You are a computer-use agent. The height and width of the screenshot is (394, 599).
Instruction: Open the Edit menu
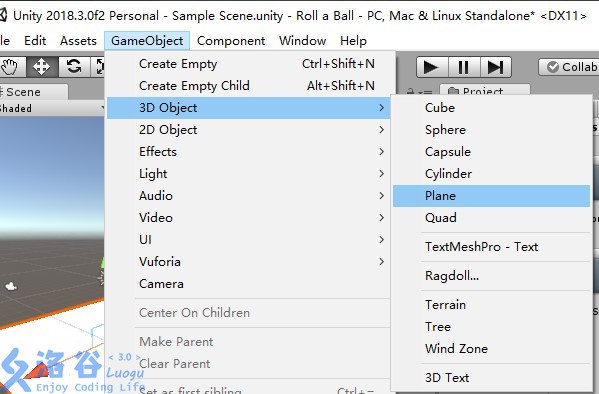pyautogui.click(x=35, y=41)
